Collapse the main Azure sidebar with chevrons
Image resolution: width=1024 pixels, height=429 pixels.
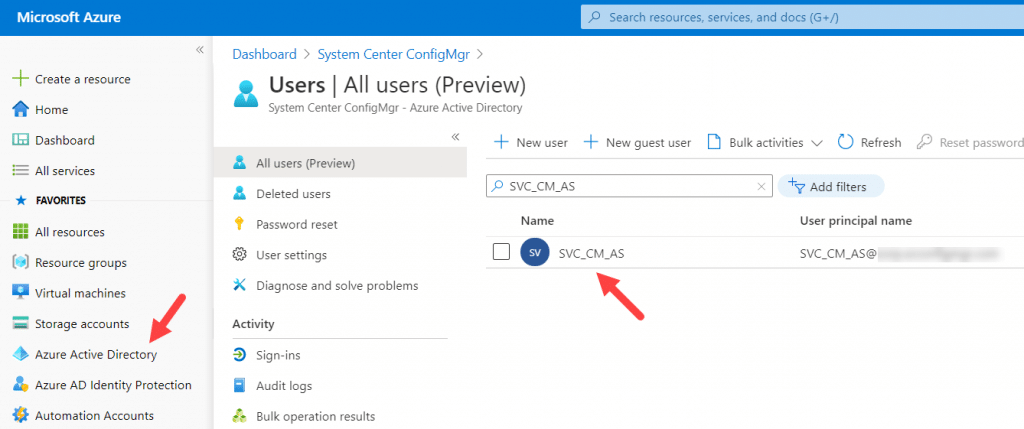coord(200,50)
